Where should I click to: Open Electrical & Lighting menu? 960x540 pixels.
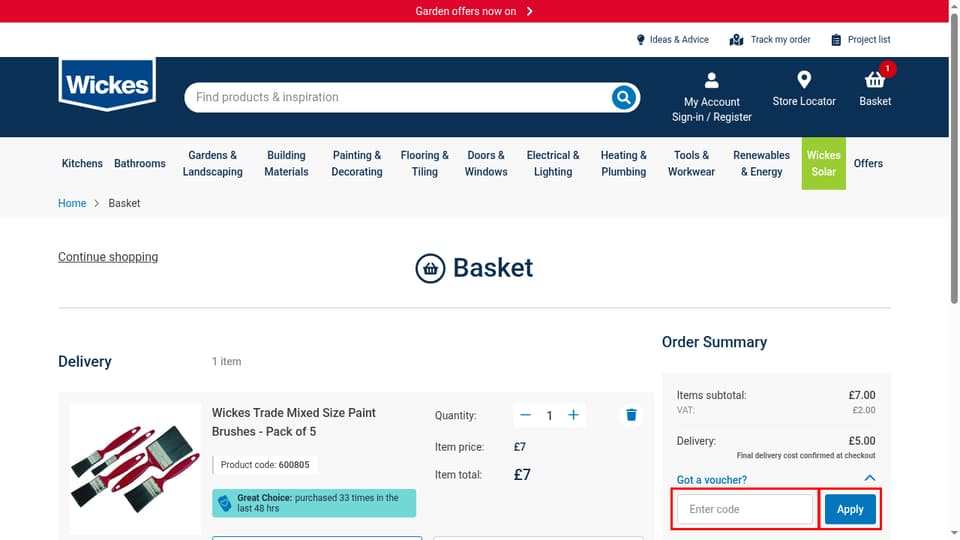tap(553, 163)
